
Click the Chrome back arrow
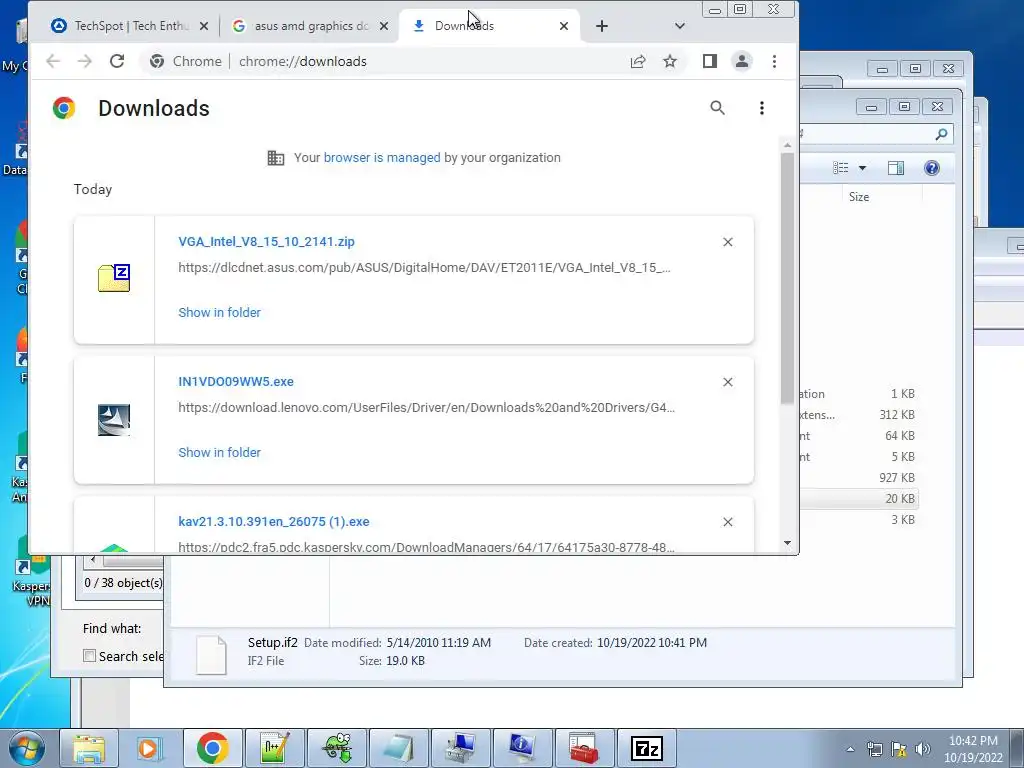(x=53, y=61)
